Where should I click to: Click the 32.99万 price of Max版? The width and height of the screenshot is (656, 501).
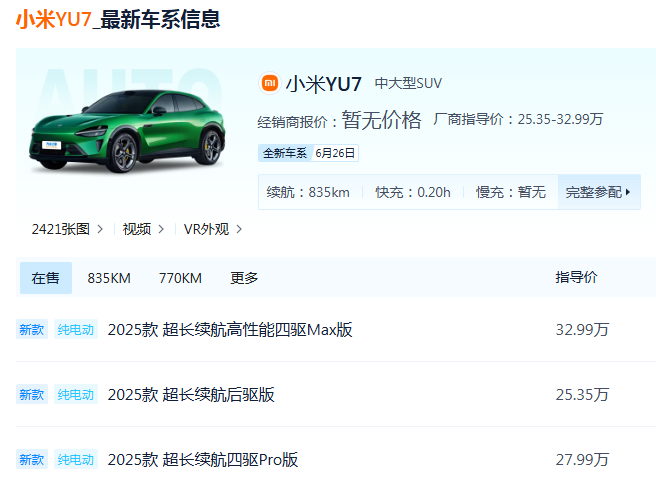point(582,330)
